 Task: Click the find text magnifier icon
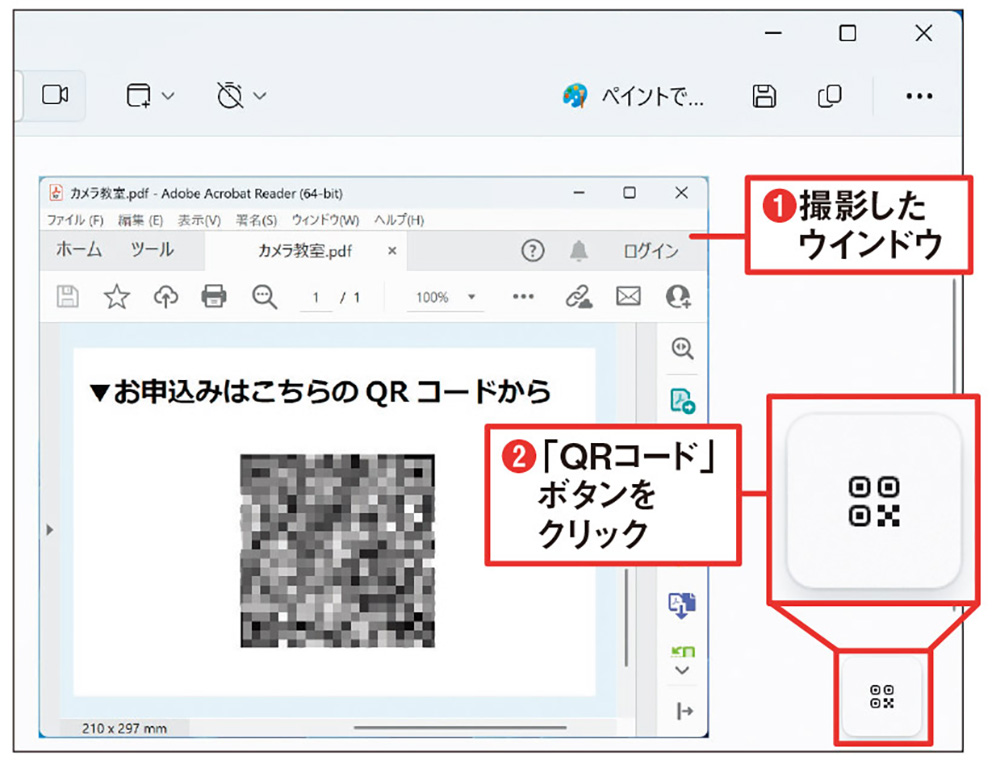pyautogui.click(x=264, y=297)
